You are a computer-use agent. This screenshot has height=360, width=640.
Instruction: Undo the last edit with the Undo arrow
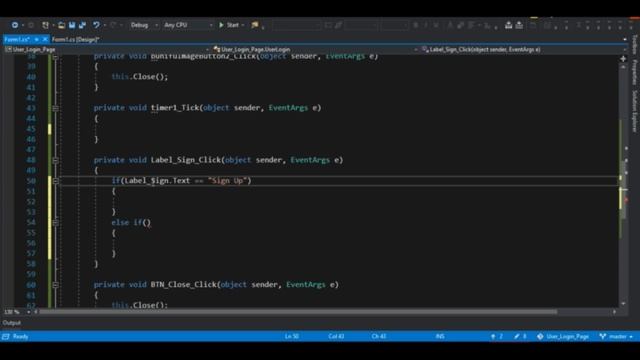tap(96, 25)
